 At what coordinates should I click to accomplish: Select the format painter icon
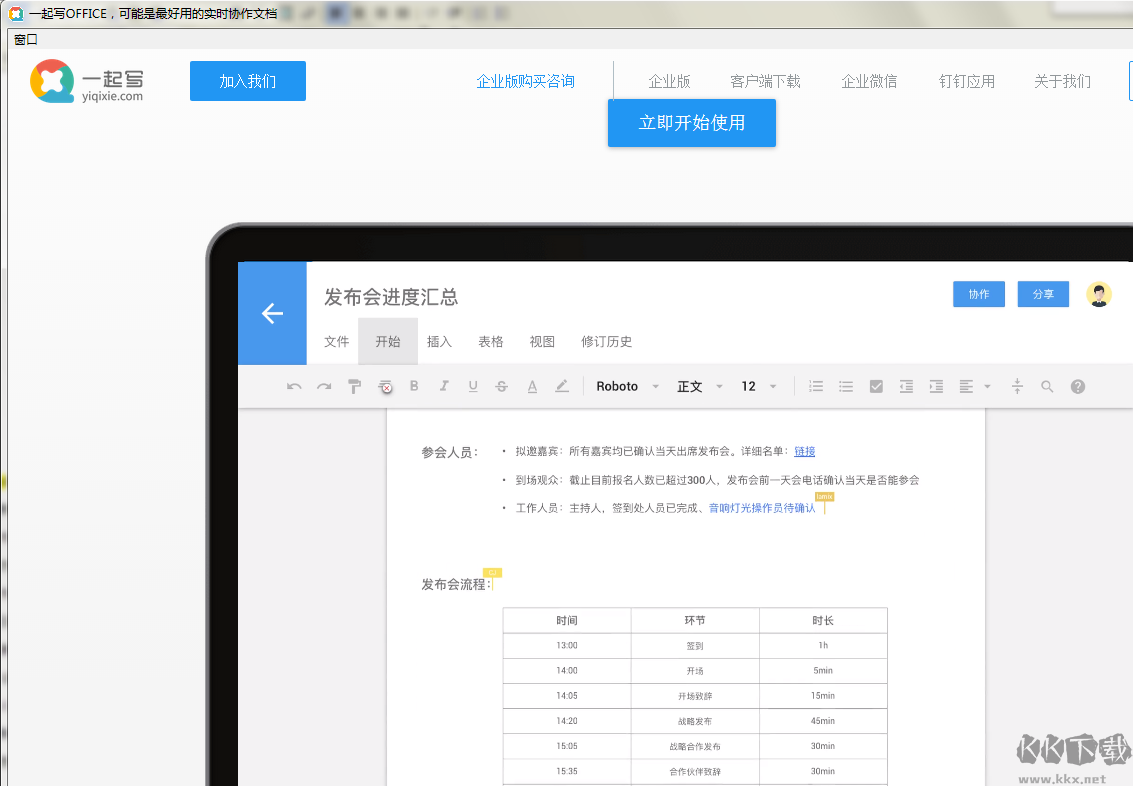pos(354,386)
